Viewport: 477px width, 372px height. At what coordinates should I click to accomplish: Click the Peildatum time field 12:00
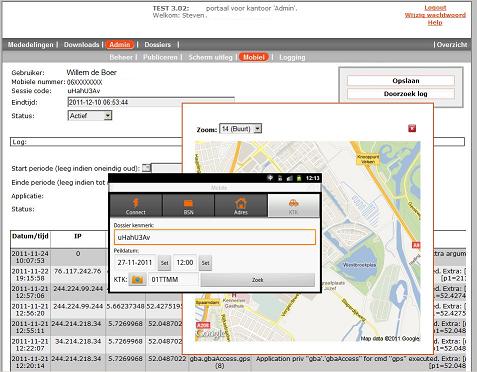pyautogui.click(x=185, y=263)
